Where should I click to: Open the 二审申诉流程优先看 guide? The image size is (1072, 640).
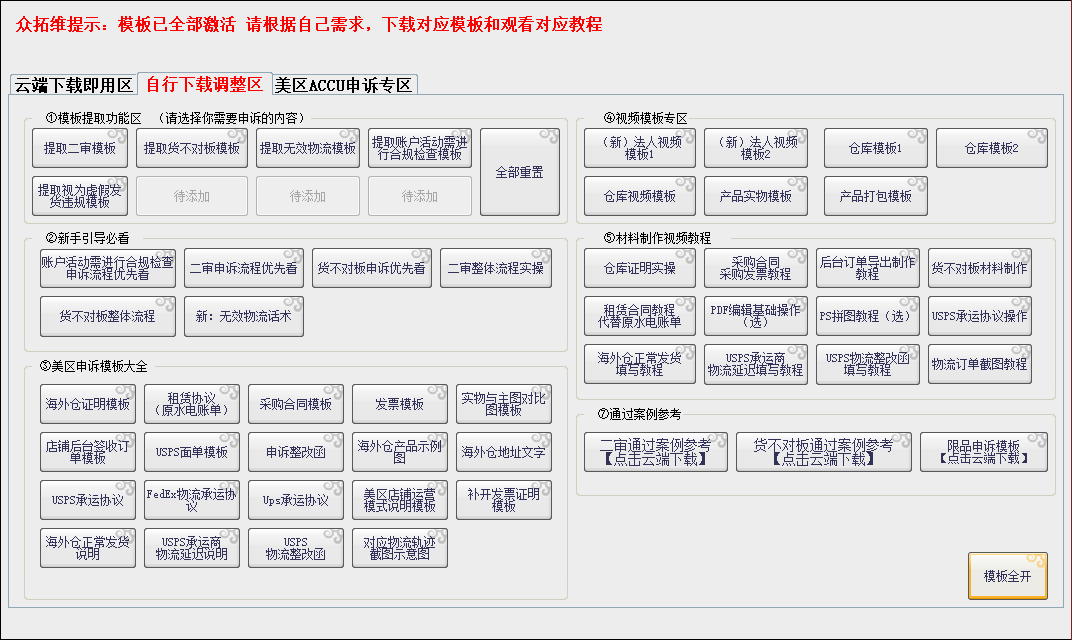[244, 268]
